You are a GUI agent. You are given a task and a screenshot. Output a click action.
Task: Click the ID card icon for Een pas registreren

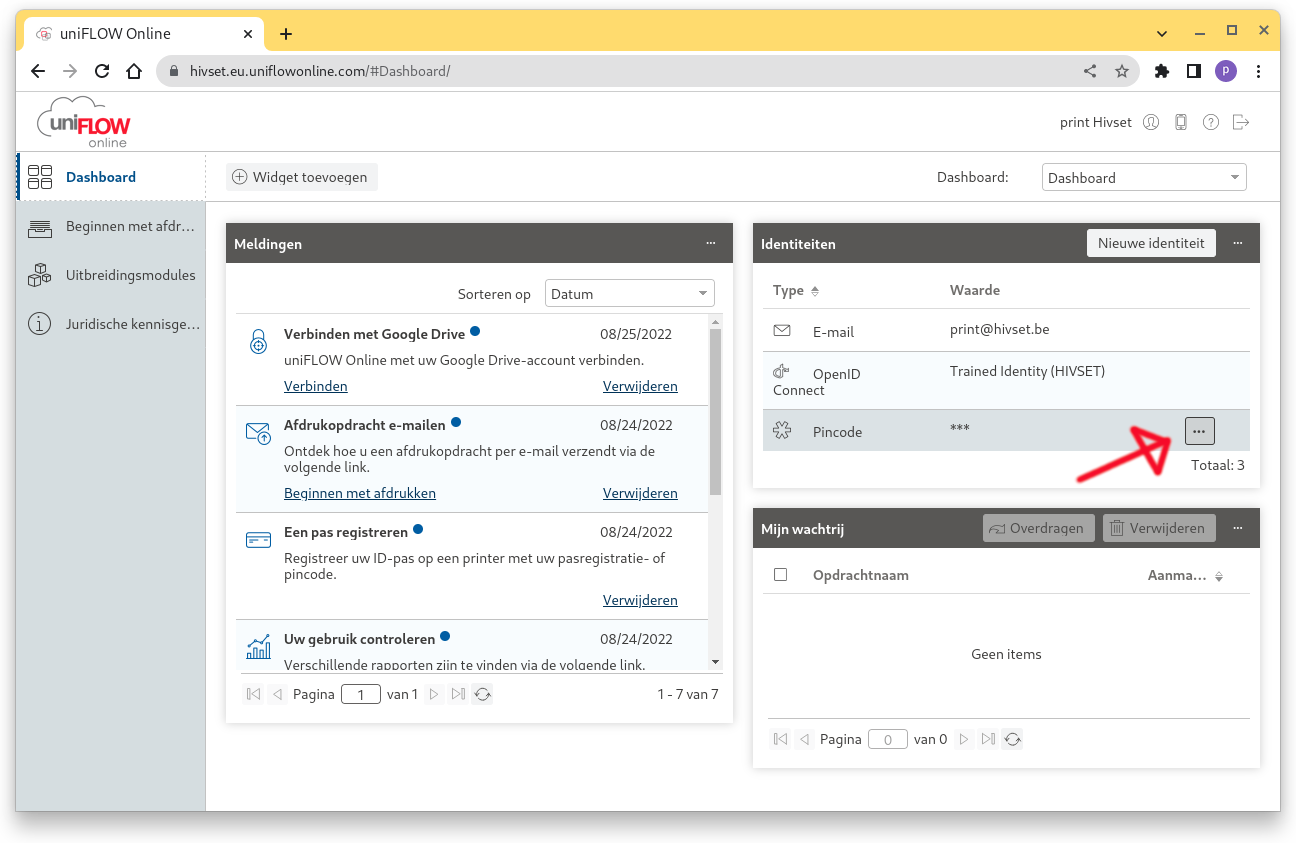(258, 540)
